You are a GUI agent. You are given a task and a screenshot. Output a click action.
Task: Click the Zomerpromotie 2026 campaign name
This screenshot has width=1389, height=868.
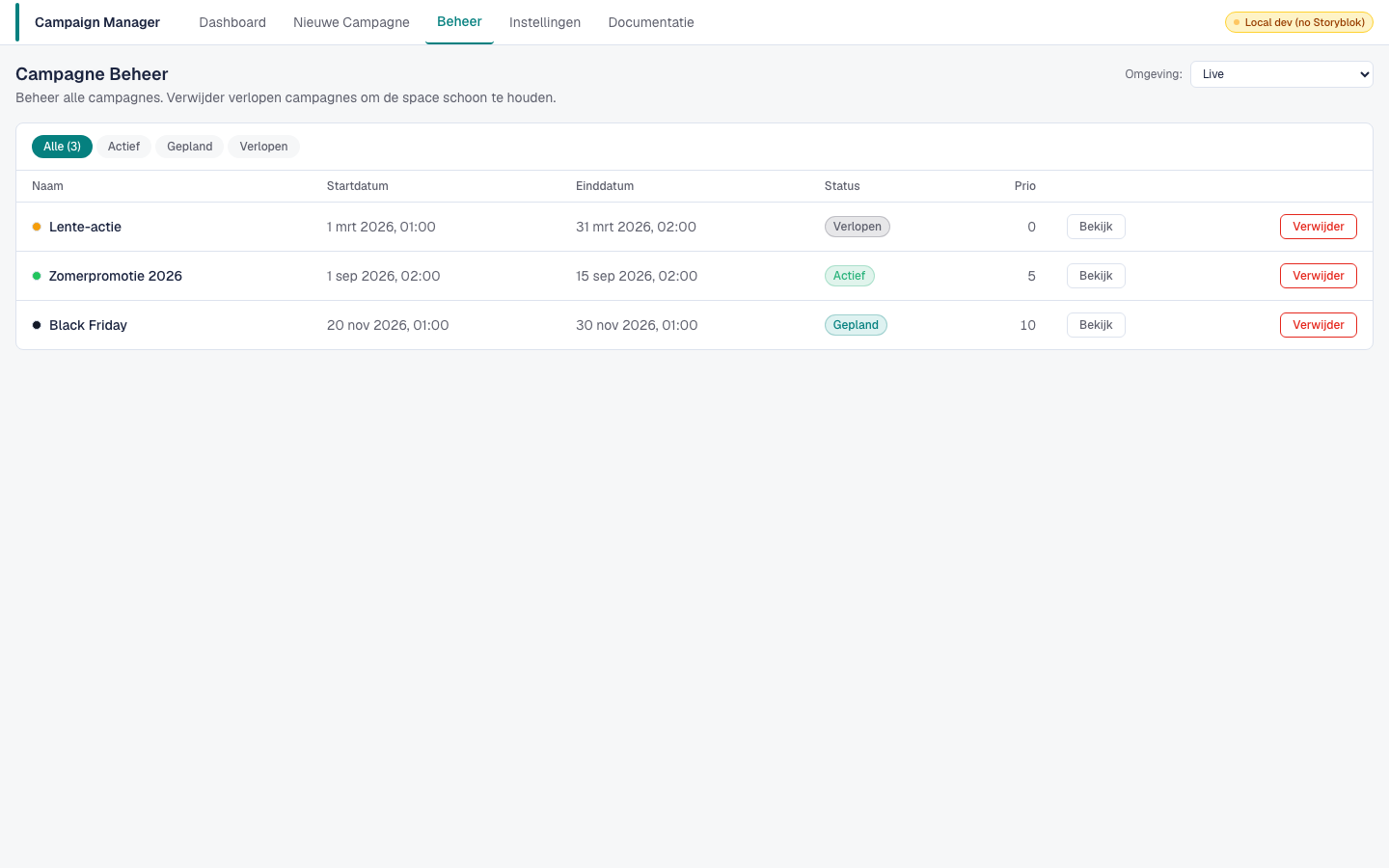(x=116, y=276)
